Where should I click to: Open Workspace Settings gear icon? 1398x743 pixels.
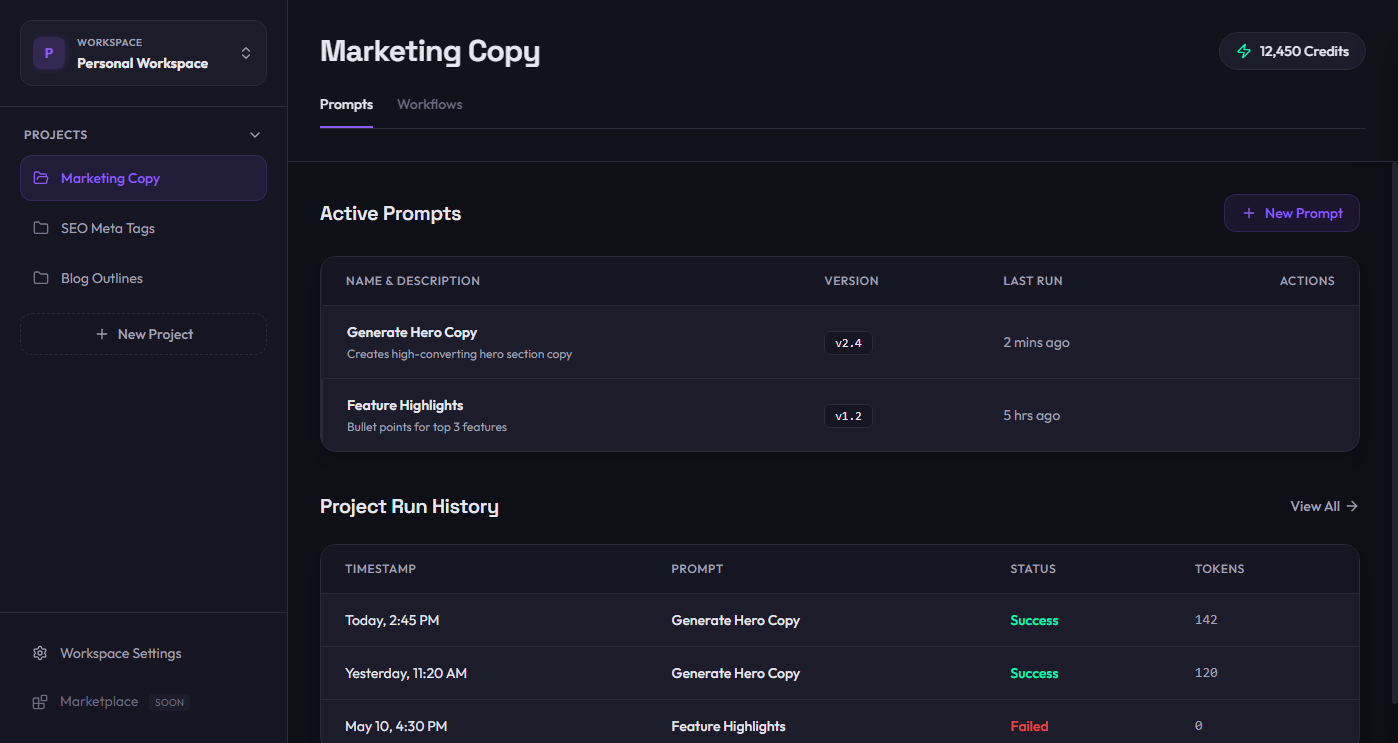[40, 653]
